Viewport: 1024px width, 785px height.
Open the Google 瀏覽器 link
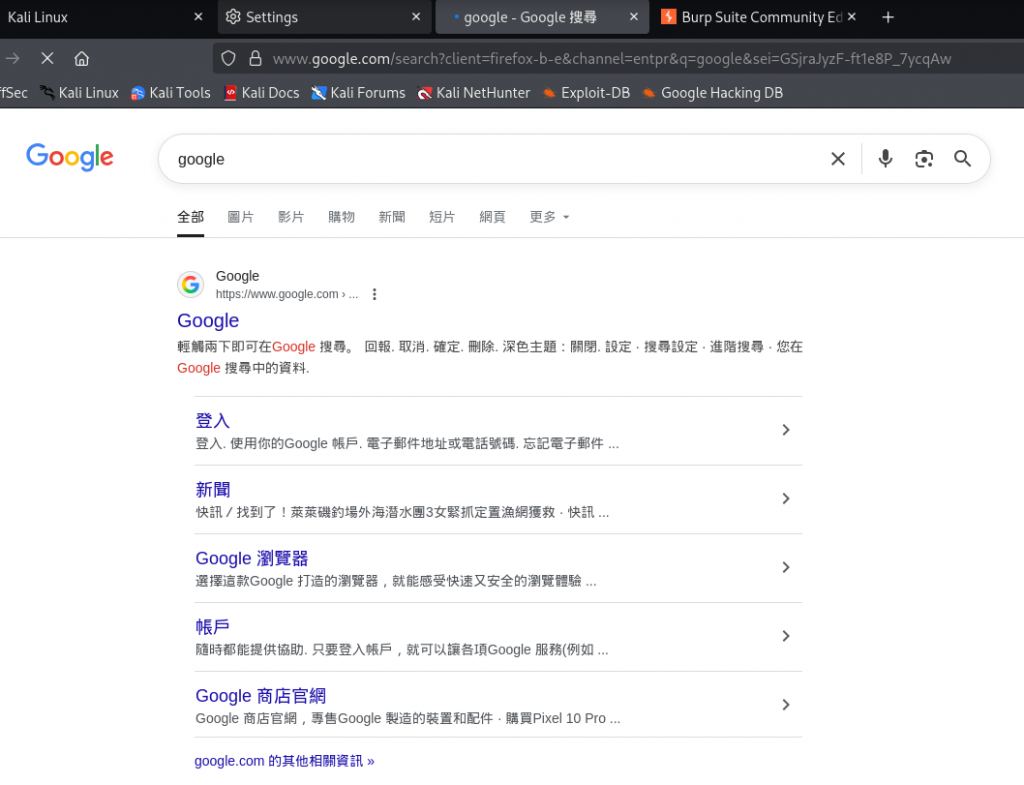pyautogui.click(x=251, y=558)
